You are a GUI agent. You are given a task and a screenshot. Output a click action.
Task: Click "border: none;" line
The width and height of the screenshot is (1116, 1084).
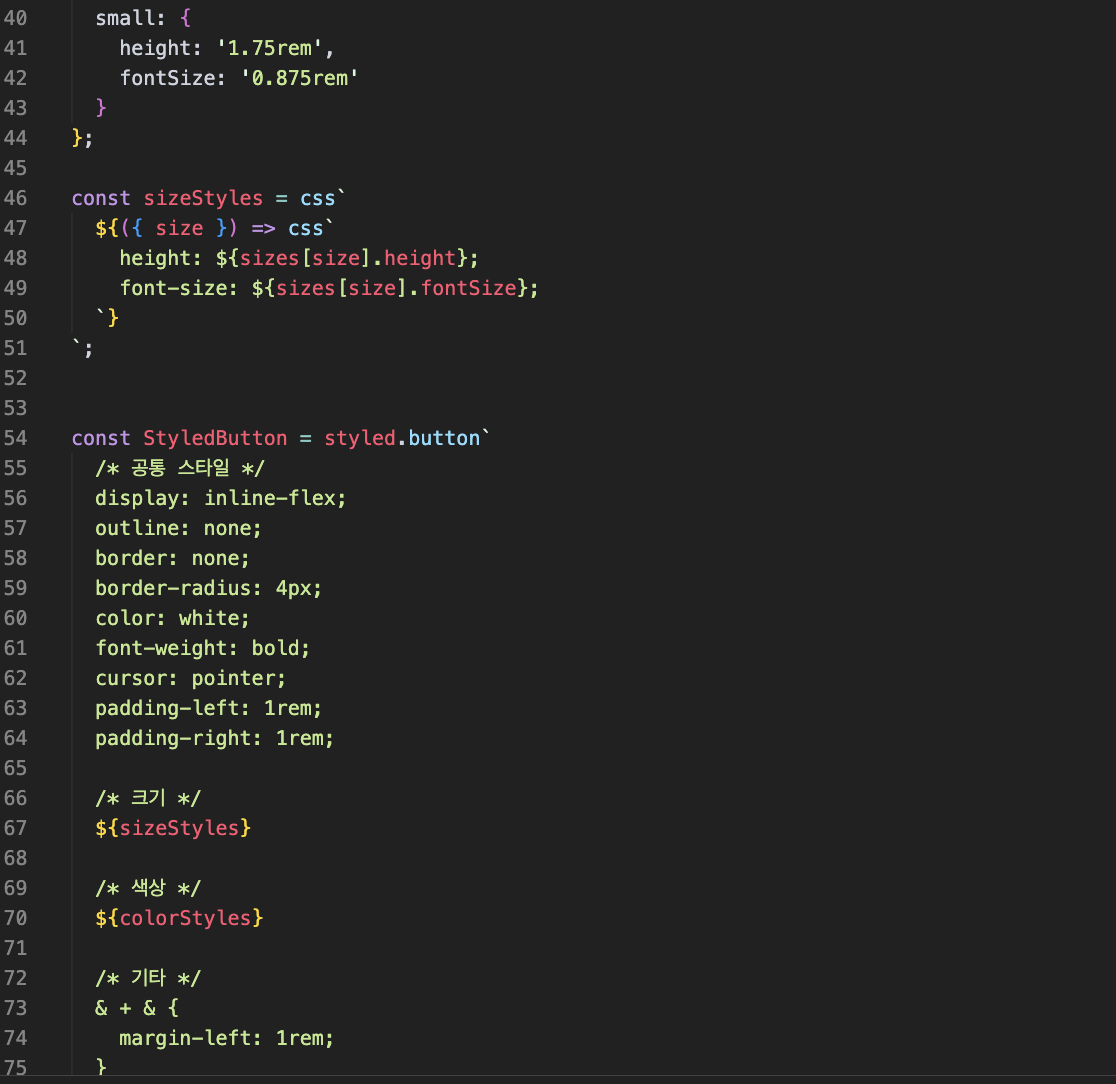pos(173,557)
